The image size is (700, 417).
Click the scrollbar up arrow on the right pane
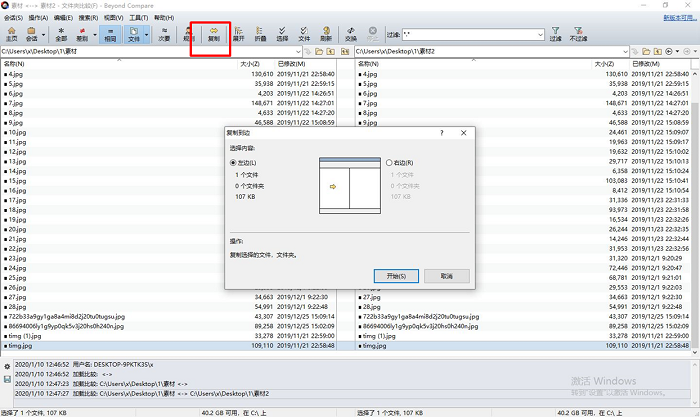tap(695, 74)
